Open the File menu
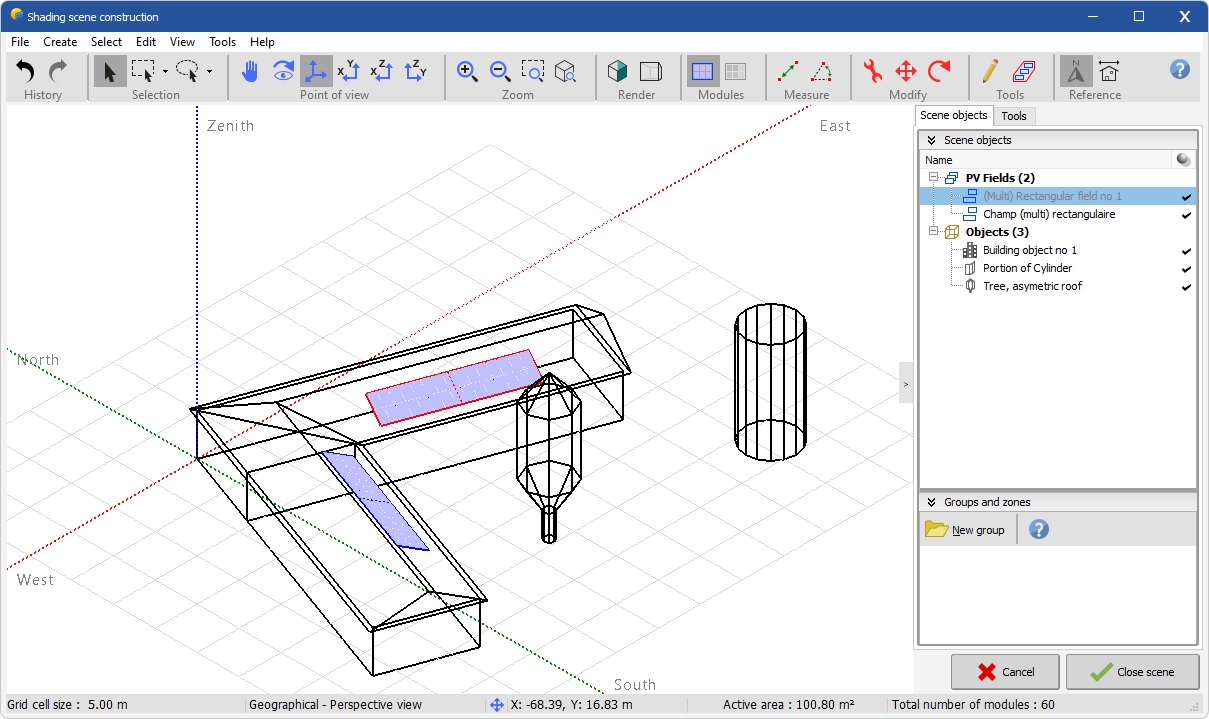1209x719 pixels. (x=20, y=42)
